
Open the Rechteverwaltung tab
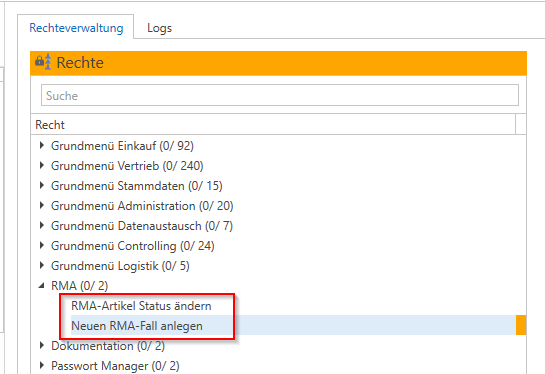tap(76, 28)
